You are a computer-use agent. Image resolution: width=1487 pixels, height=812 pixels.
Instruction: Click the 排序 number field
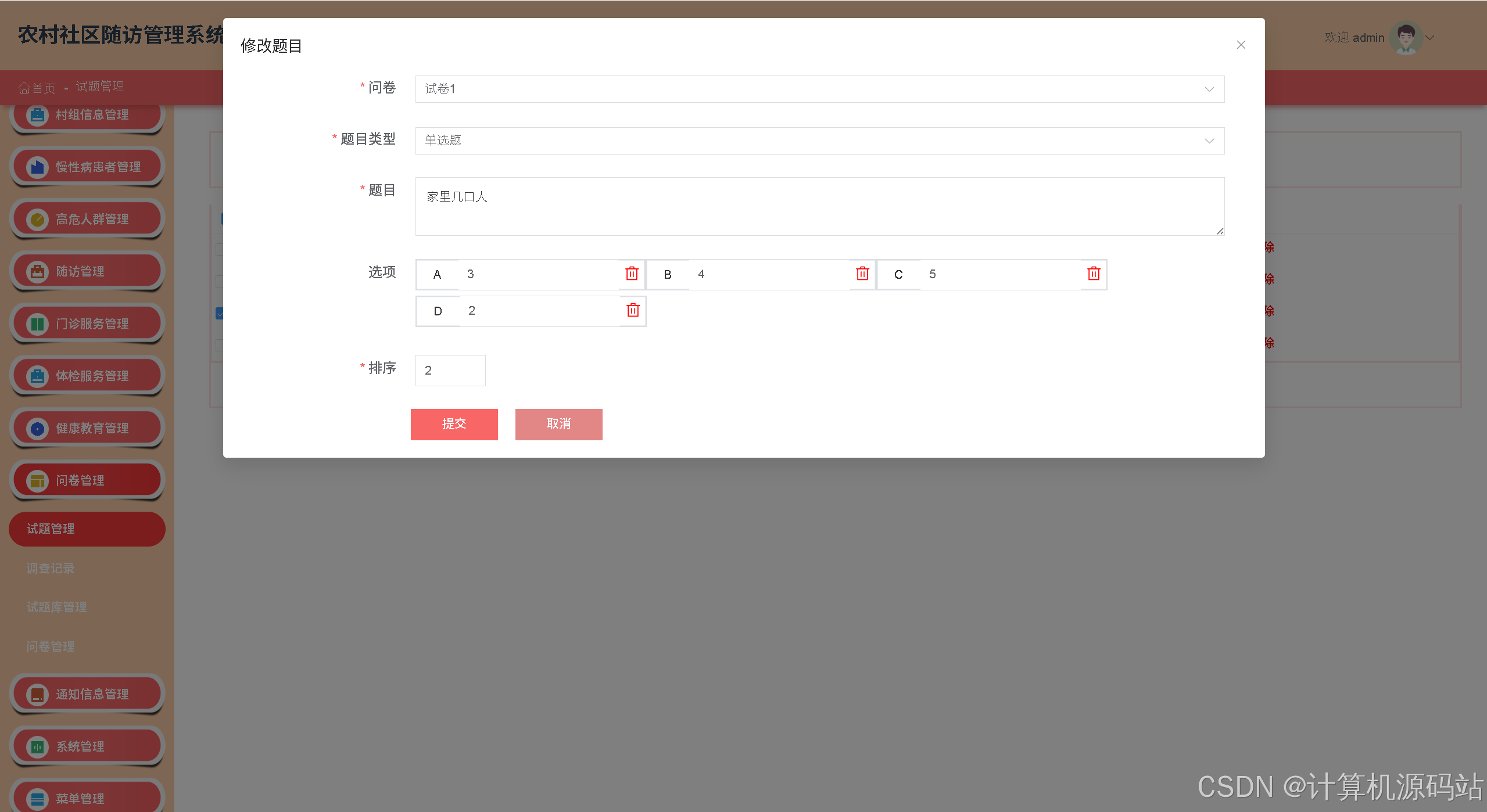click(x=450, y=371)
